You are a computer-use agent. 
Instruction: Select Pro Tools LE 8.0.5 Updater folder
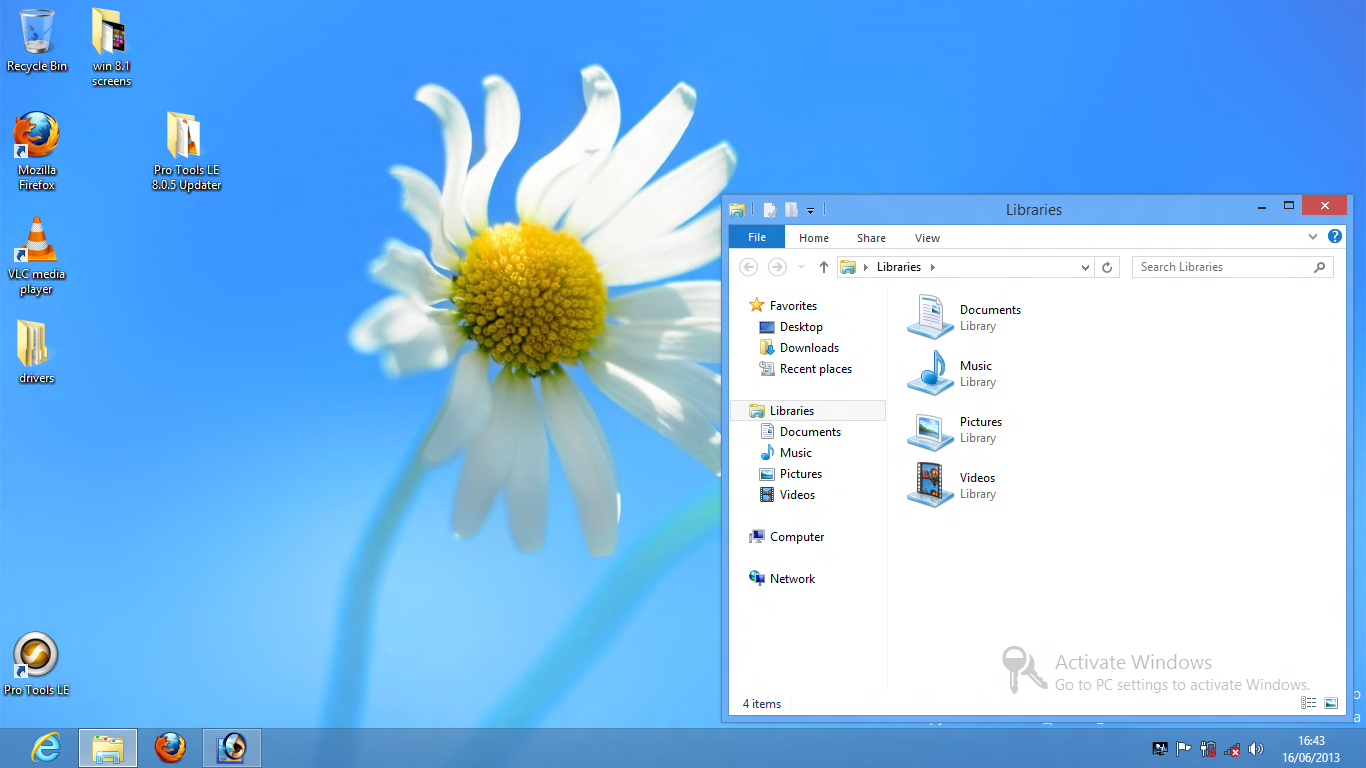point(186,151)
